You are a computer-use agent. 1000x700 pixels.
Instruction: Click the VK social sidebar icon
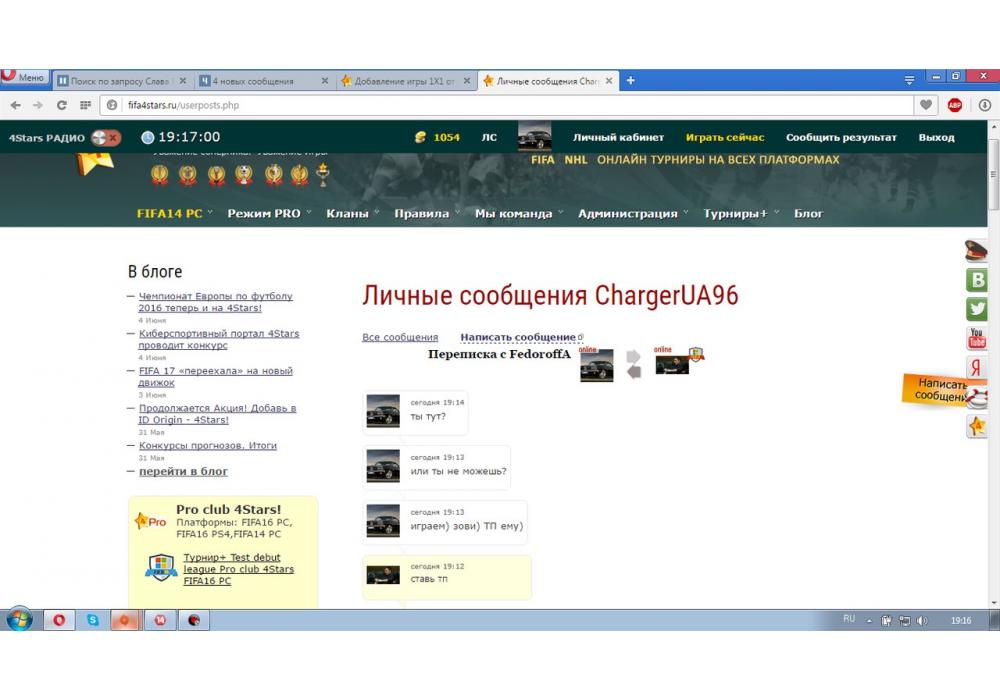(976, 280)
